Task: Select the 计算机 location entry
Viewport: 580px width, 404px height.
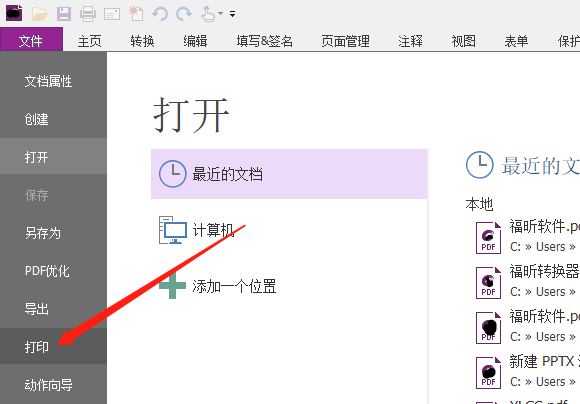Action: (x=289, y=230)
